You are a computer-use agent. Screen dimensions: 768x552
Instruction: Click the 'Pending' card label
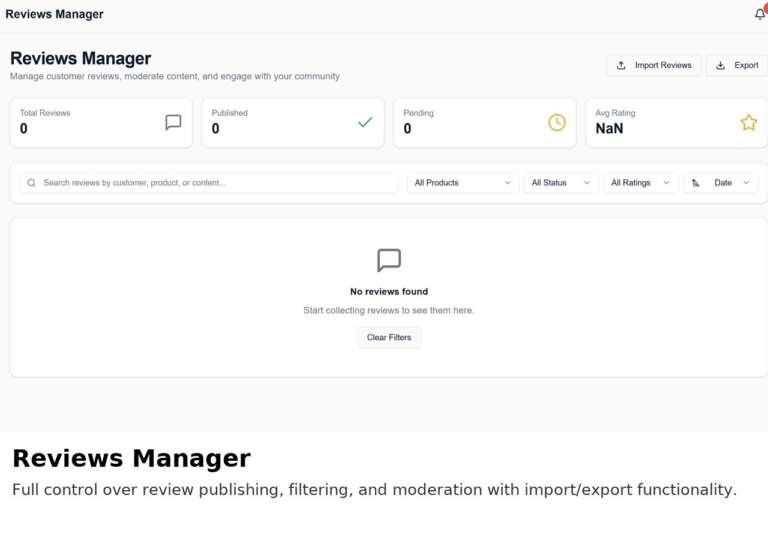coord(418,113)
